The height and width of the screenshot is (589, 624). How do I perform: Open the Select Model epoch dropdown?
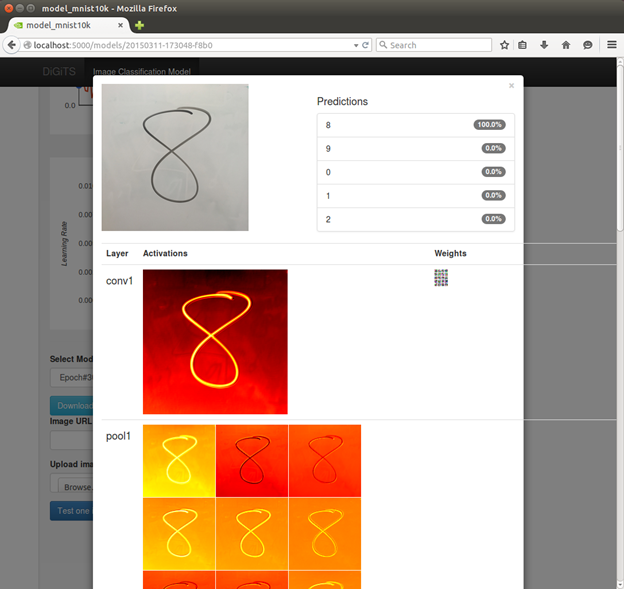pyautogui.click(x=72, y=377)
